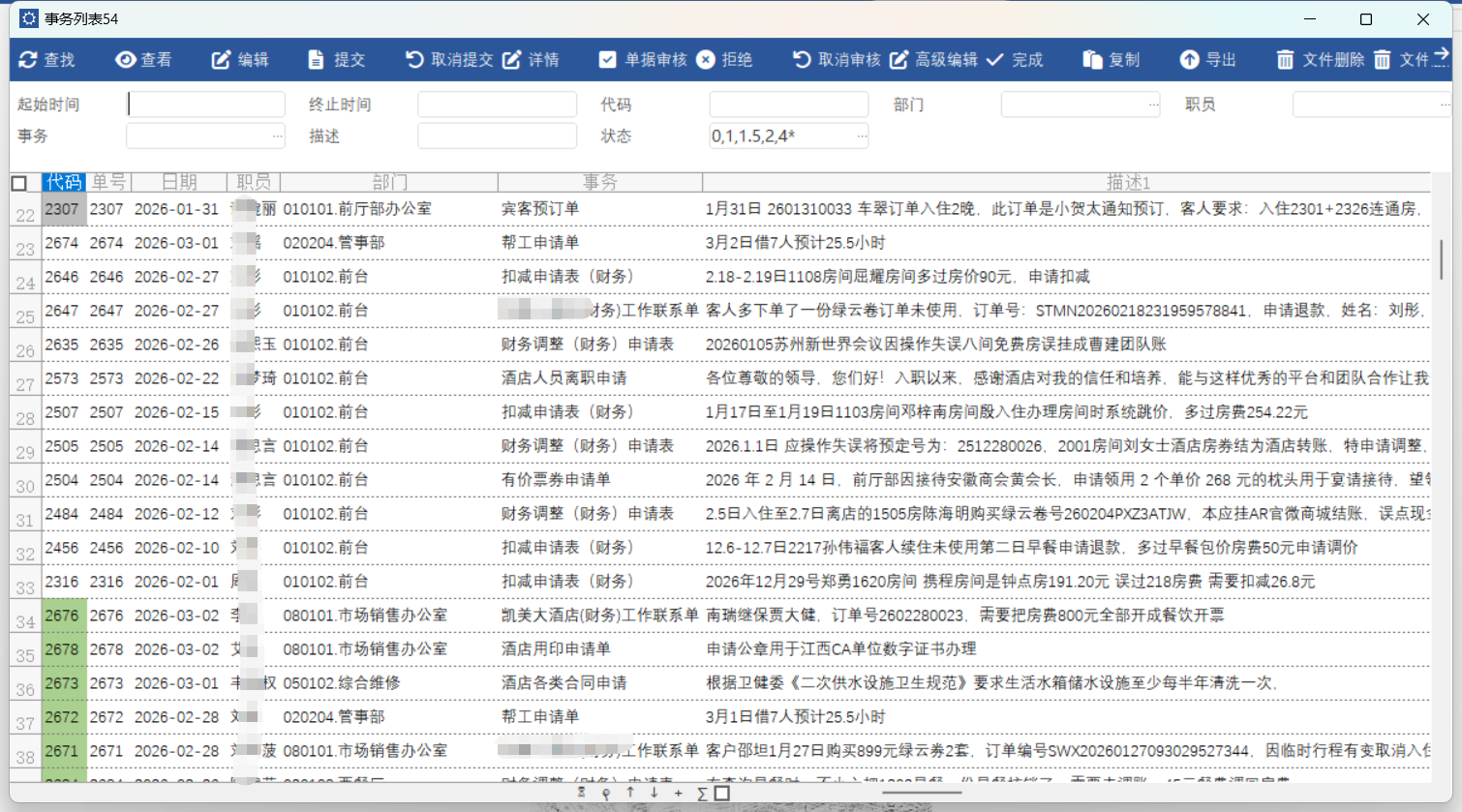Open 查看 view with the eye icon
Viewport: 1462px width, 812px height.
(125, 60)
